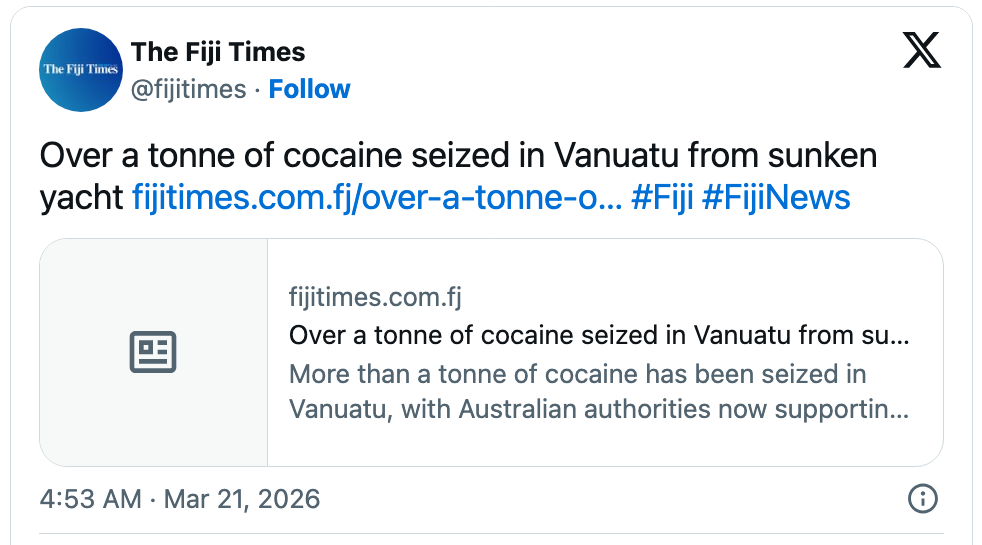Open the link card headline text
The height and width of the screenshot is (545, 982).
[598, 334]
